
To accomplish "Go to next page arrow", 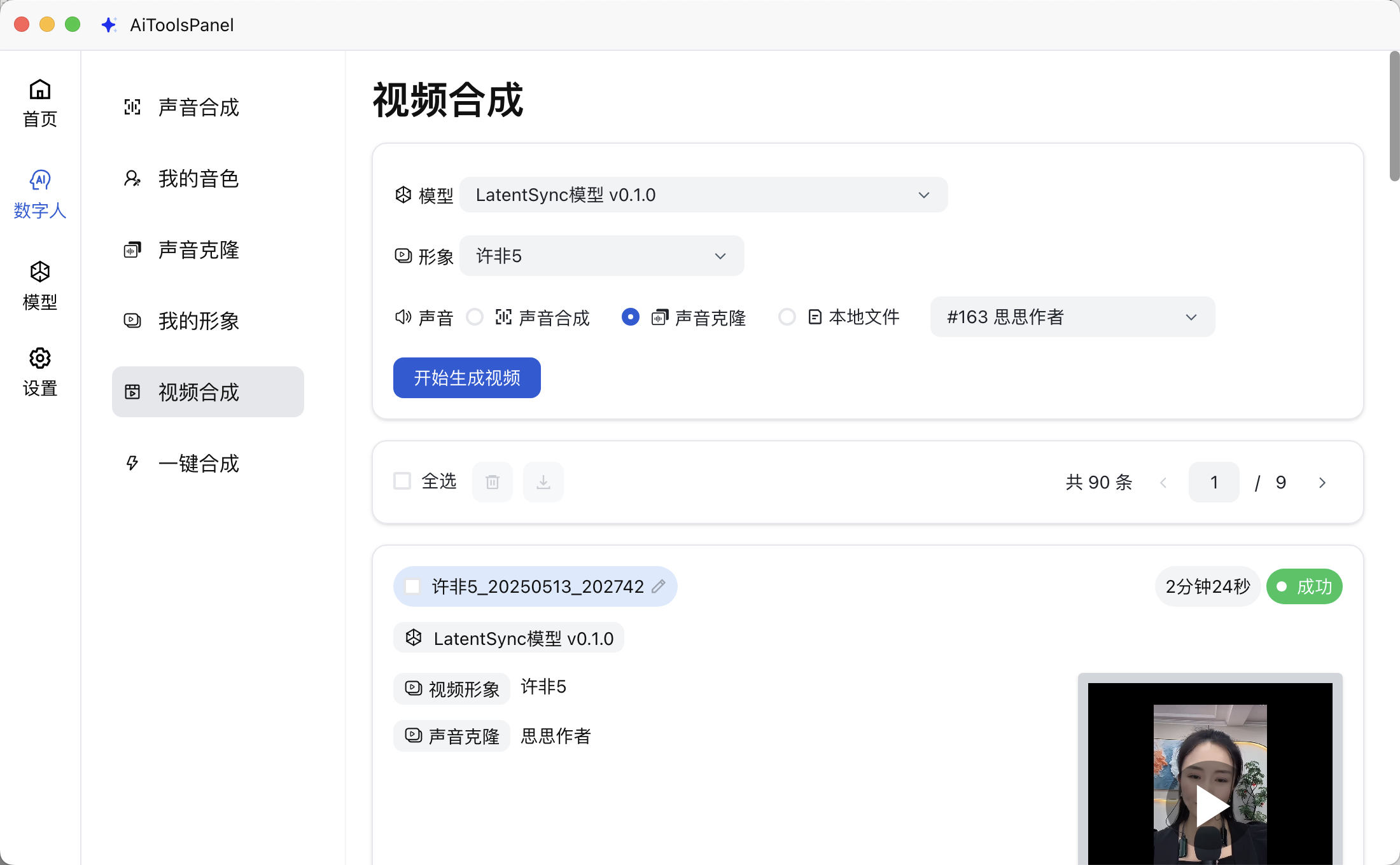I will (x=1322, y=482).
